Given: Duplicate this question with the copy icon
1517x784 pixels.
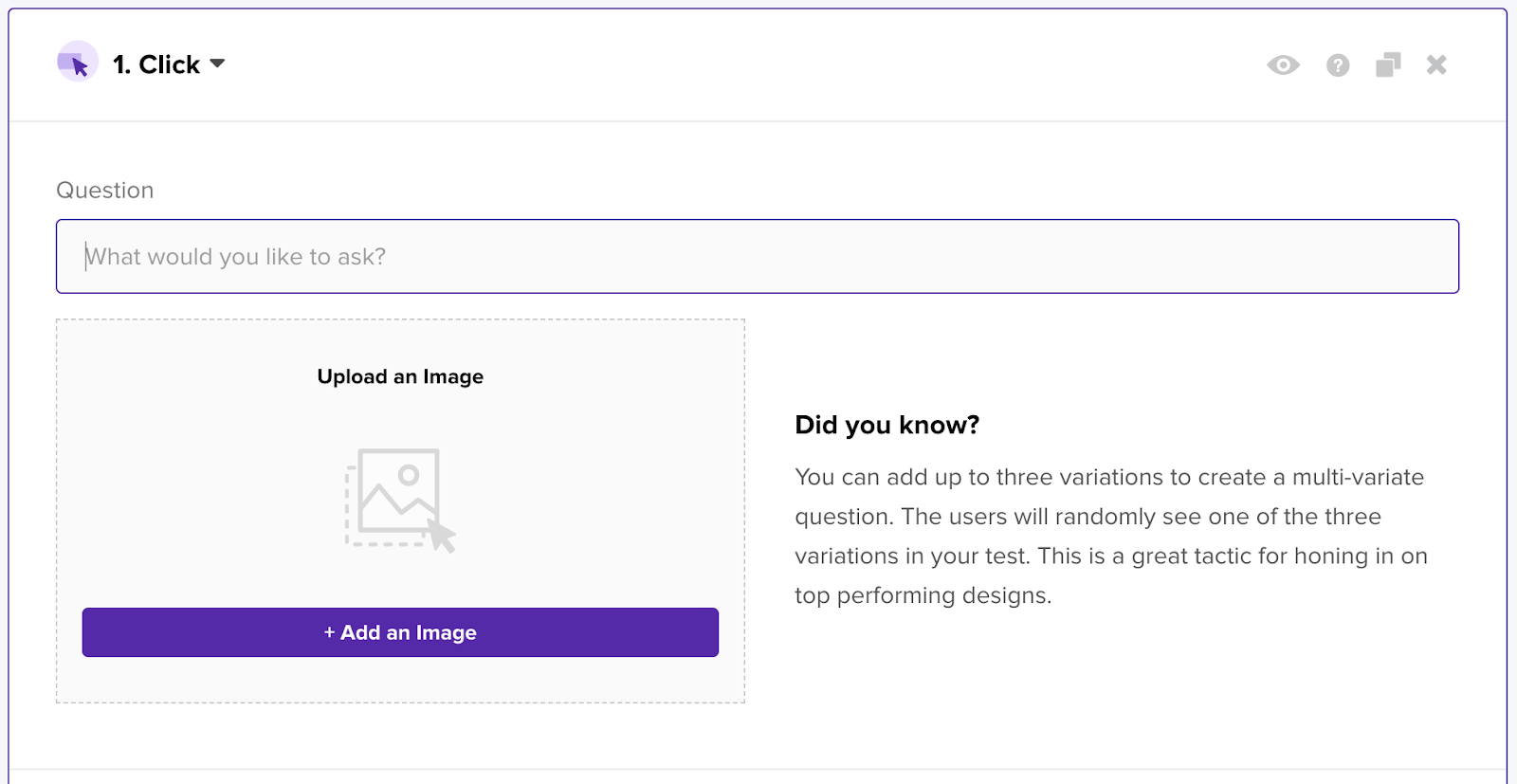Looking at the screenshot, I should click(x=1388, y=64).
